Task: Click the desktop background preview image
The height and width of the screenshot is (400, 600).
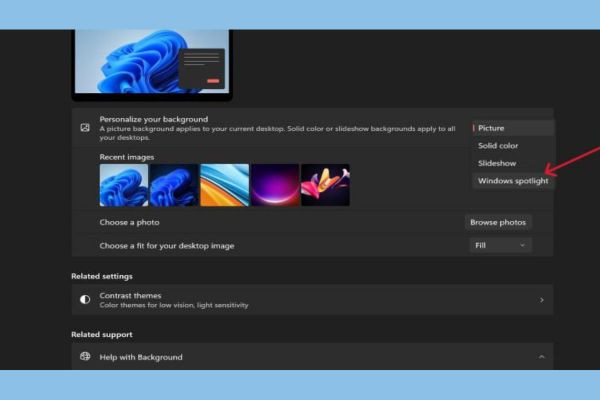Action: [152, 61]
